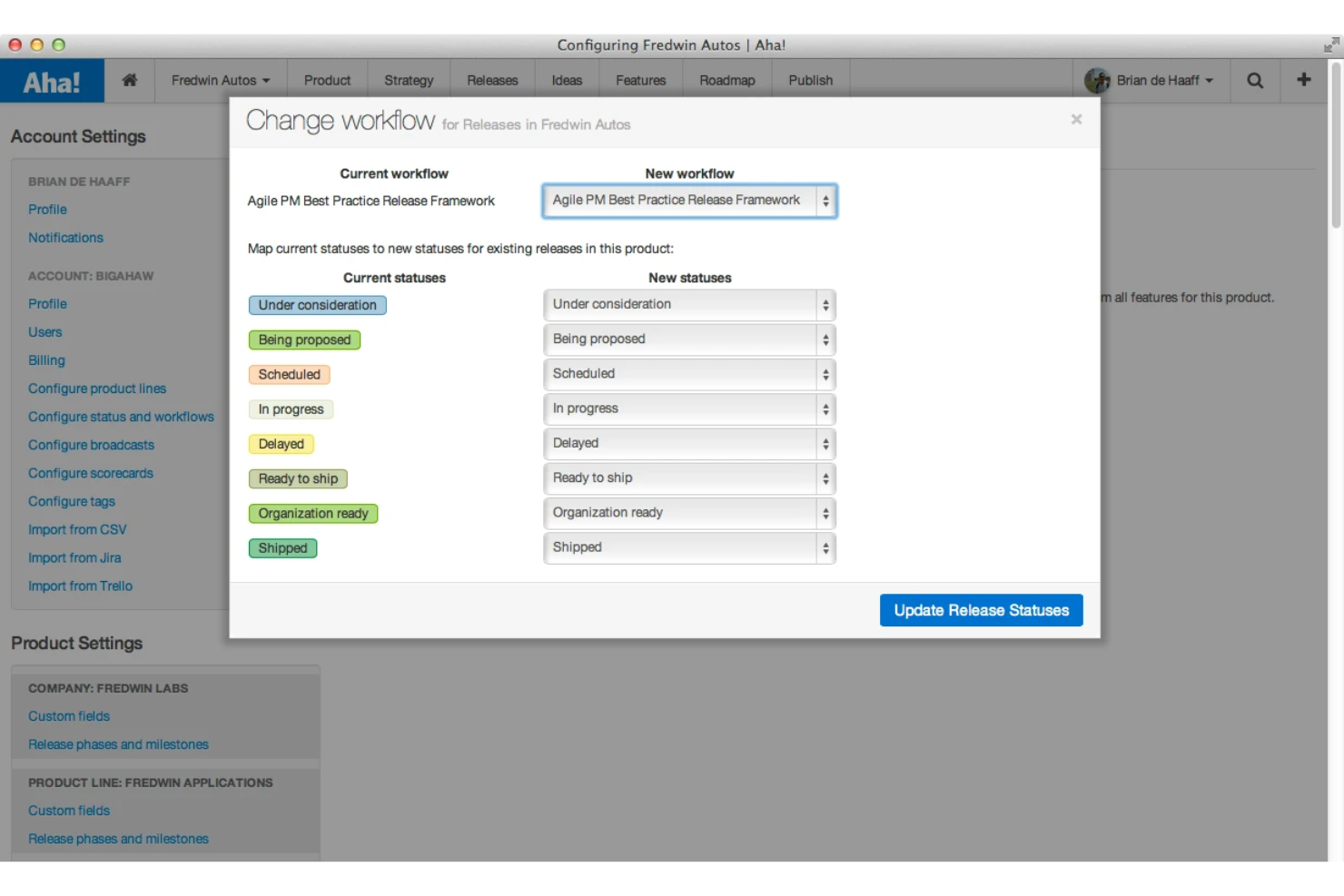Click green Organization ready badge
The height and width of the screenshot is (896, 1344).
(x=313, y=513)
